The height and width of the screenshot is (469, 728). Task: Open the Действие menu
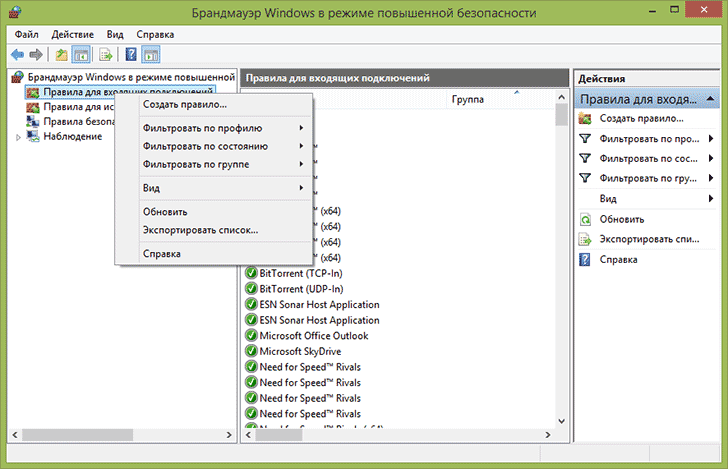[x=72, y=34]
